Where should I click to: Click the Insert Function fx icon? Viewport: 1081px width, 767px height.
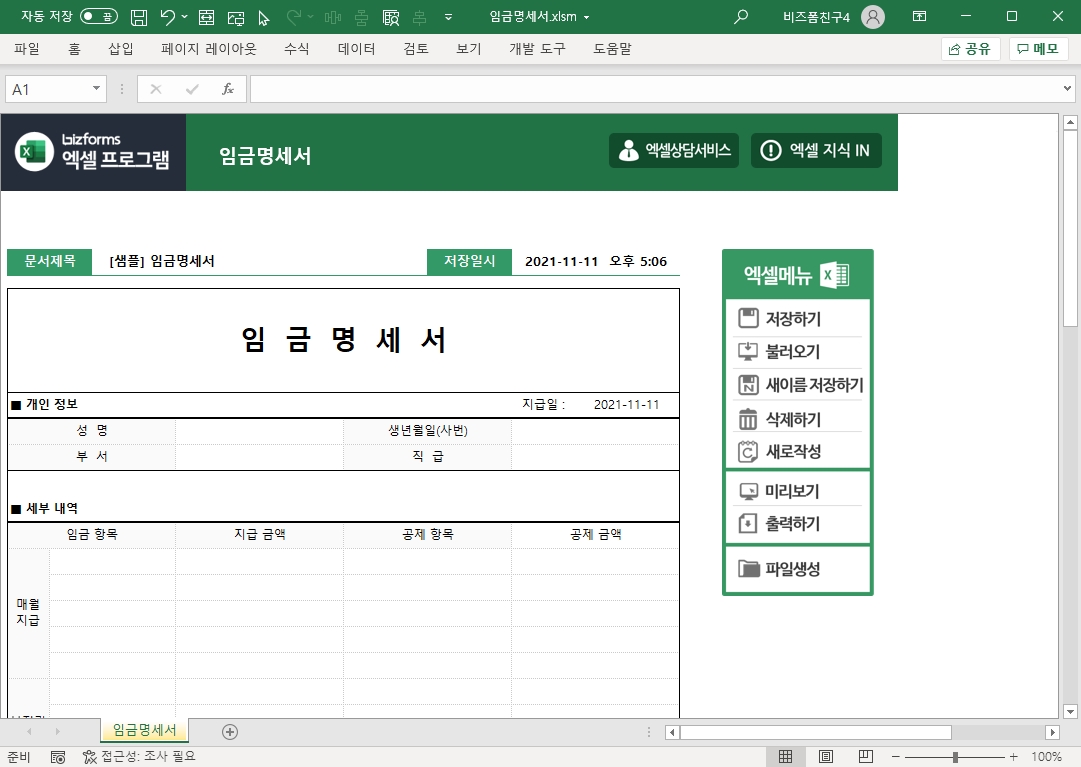[x=228, y=89]
